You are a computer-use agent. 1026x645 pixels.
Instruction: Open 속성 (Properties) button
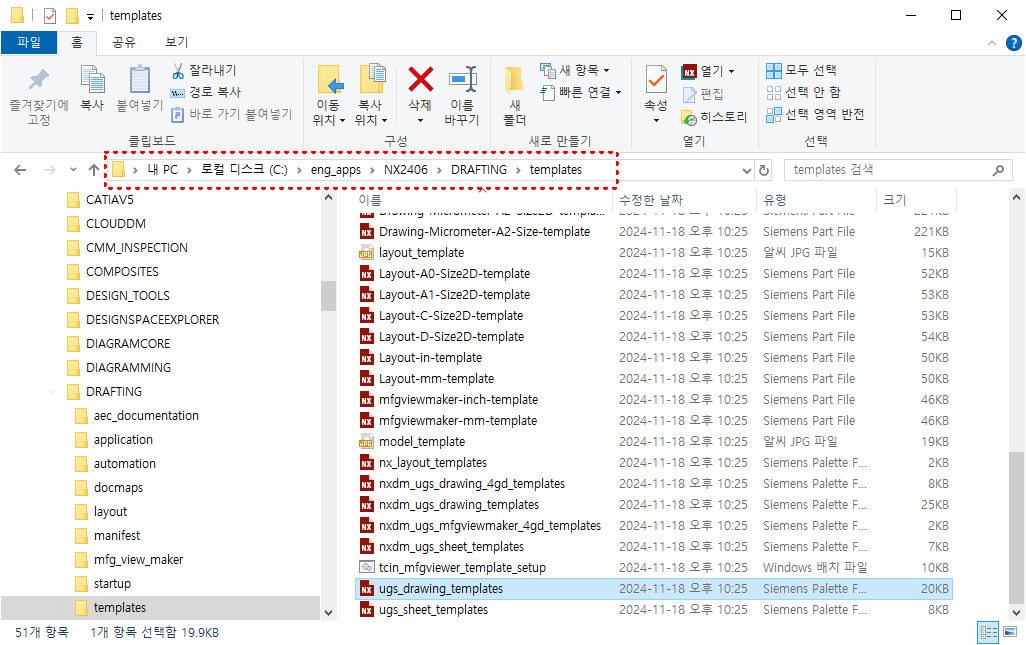click(656, 96)
